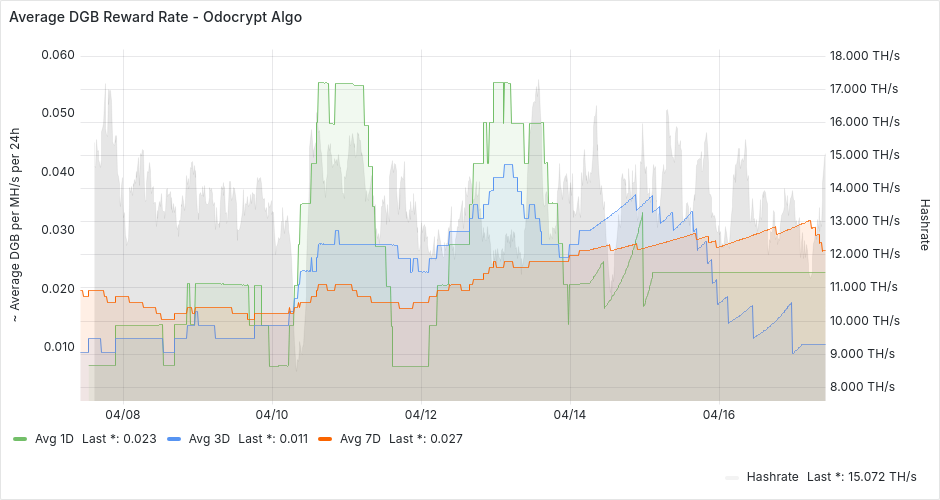This screenshot has width=940, height=500.
Task: Open the panel title 'Average DGB Reward Rate' menu
Action: (x=155, y=18)
